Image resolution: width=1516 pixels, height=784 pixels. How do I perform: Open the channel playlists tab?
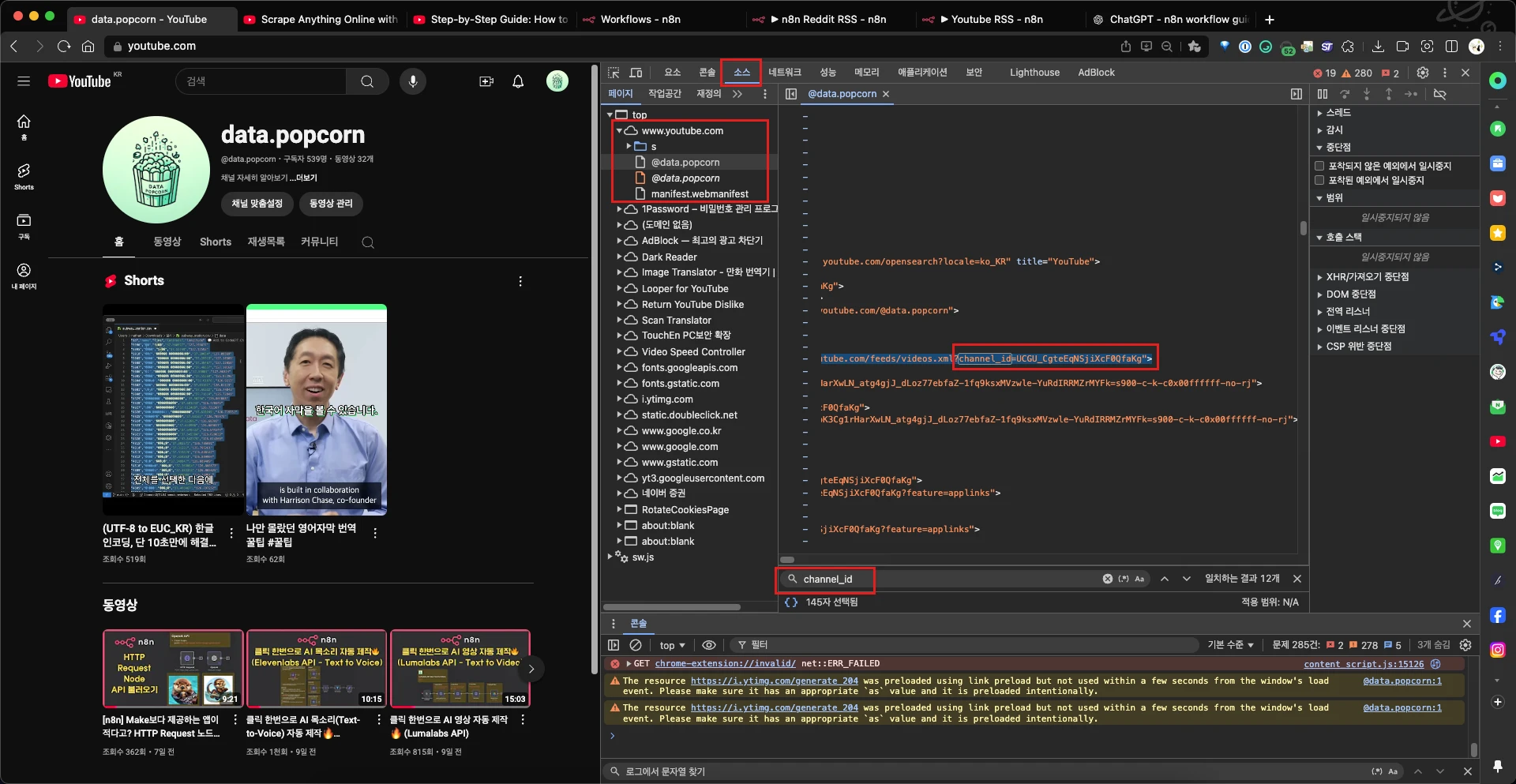pos(266,242)
